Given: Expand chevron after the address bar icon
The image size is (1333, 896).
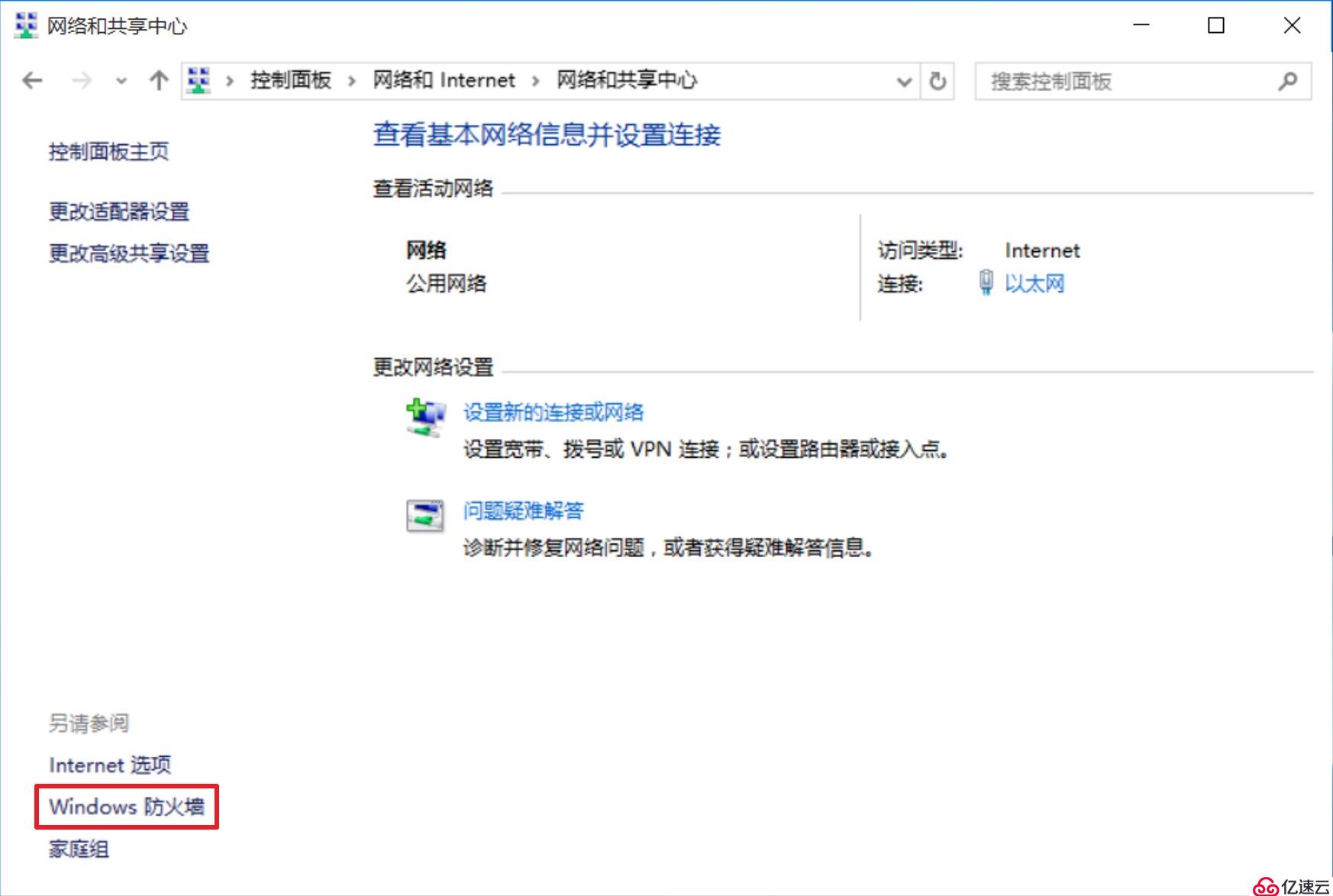Looking at the screenshot, I should [229, 81].
